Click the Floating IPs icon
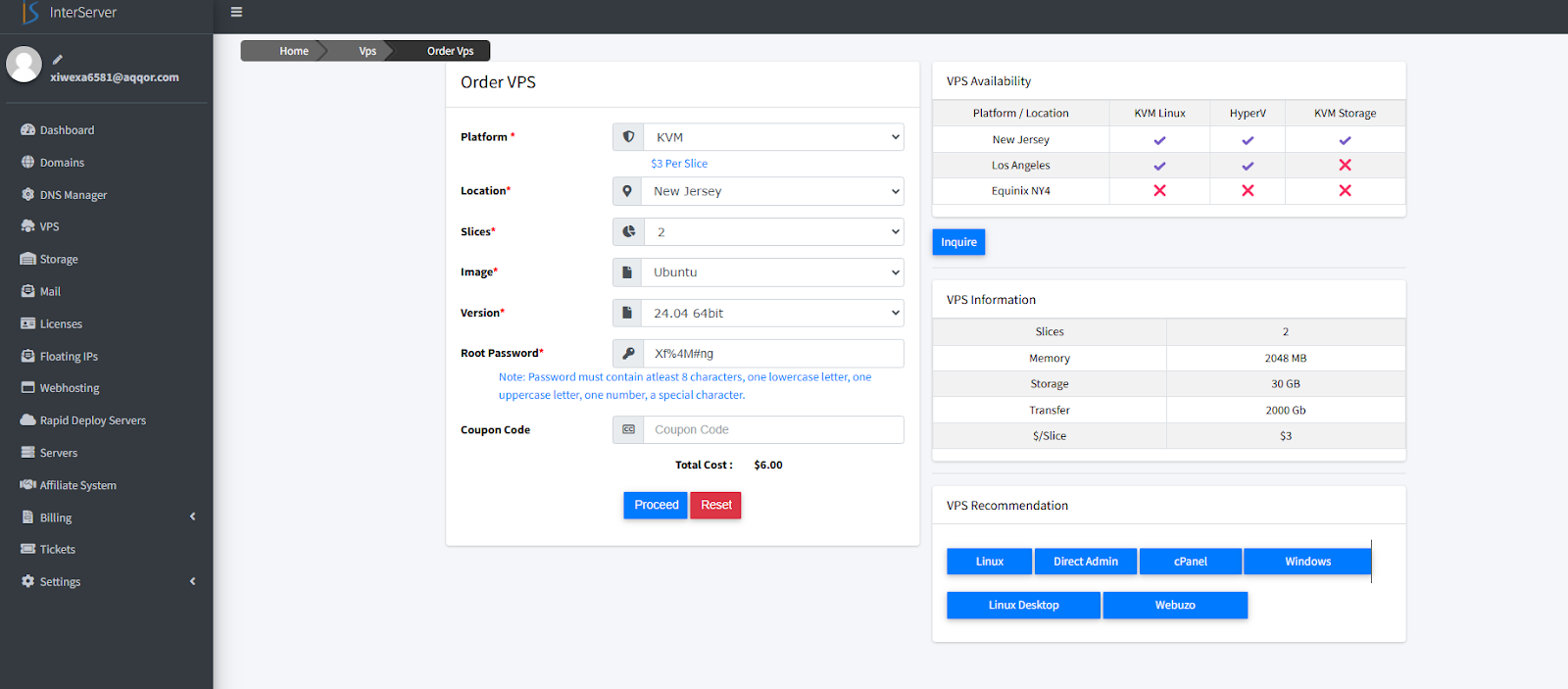The image size is (1568, 689). pyautogui.click(x=27, y=356)
